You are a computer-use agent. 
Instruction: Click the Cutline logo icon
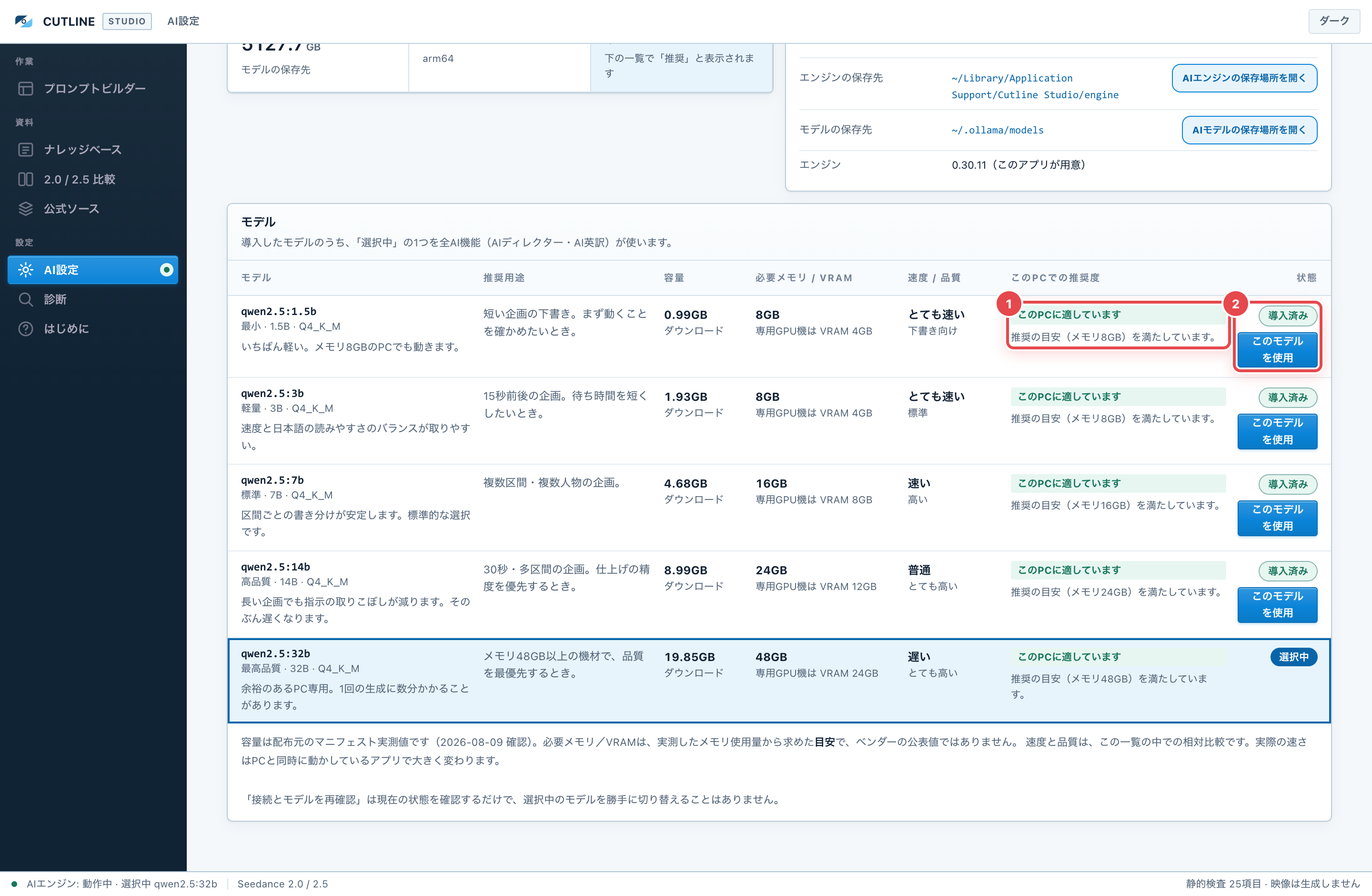(x=24, y=21)
